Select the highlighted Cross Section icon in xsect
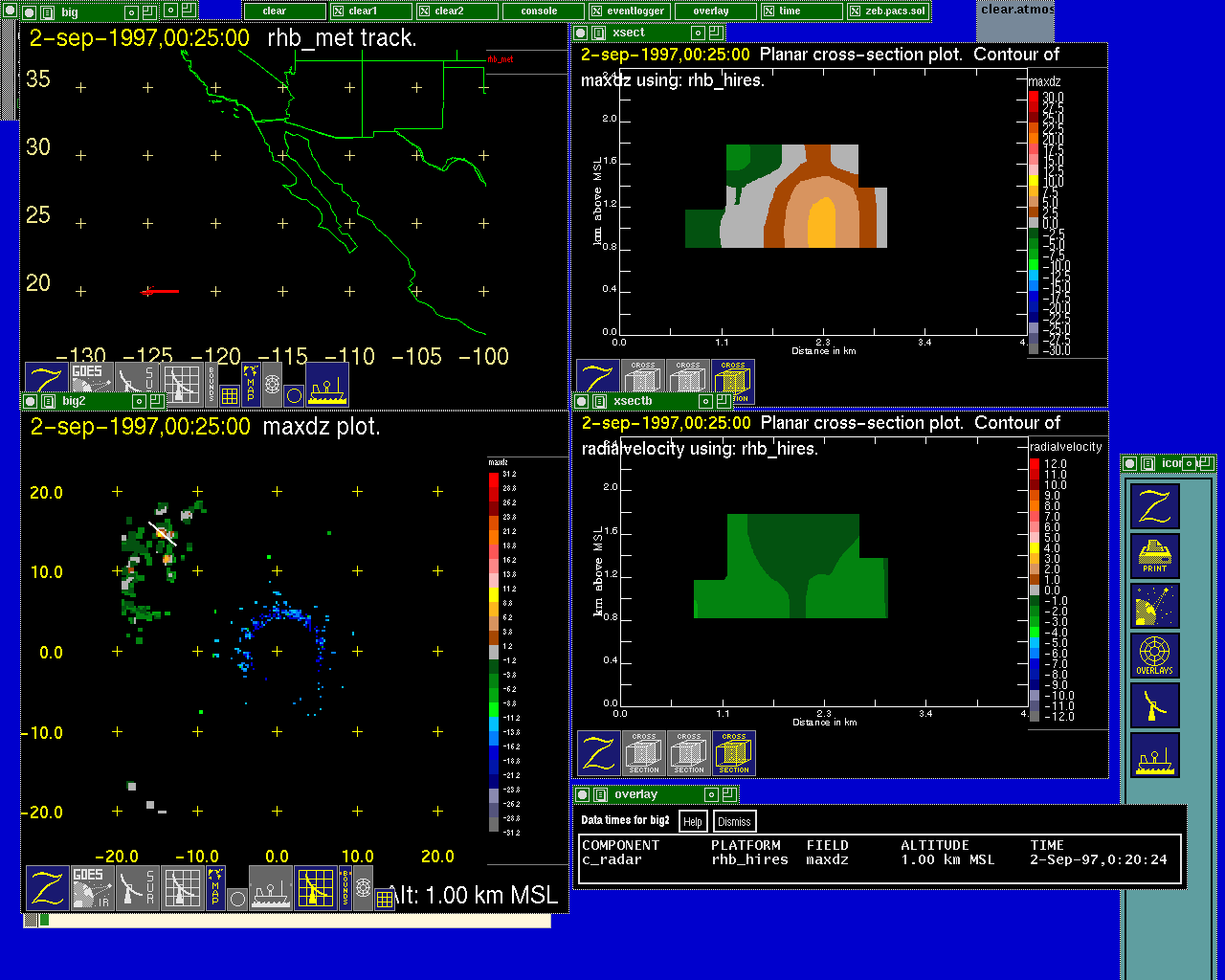The image size is (1225, 980). (x=733, y=382)
